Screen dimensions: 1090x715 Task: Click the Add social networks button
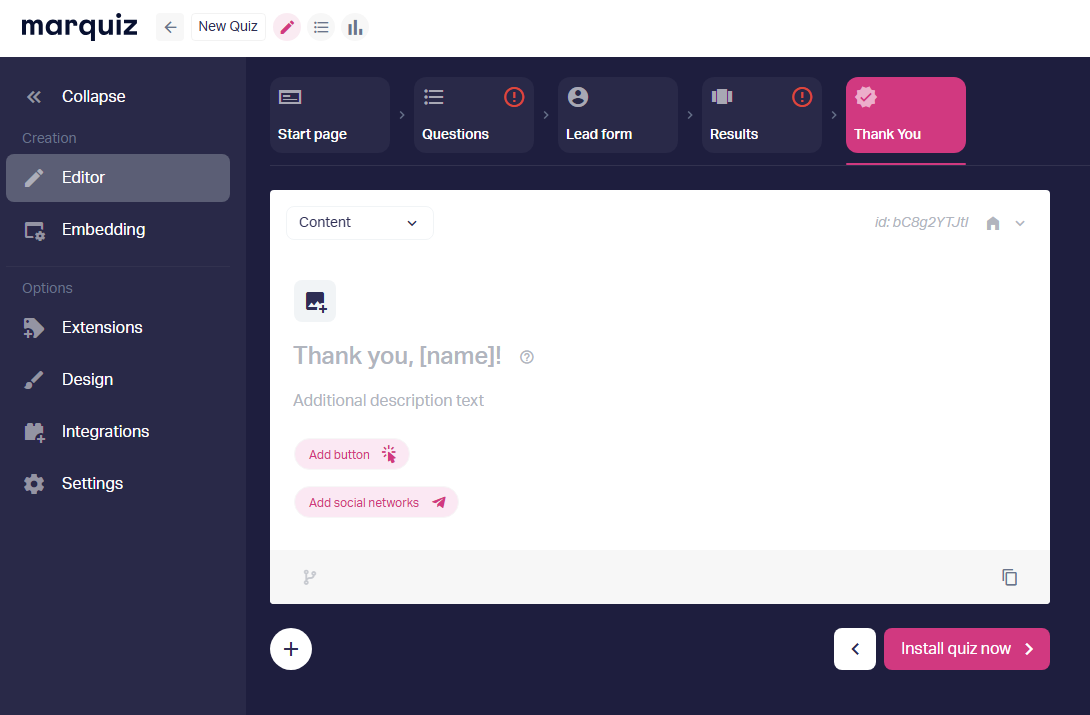click(x=376, y=502)
